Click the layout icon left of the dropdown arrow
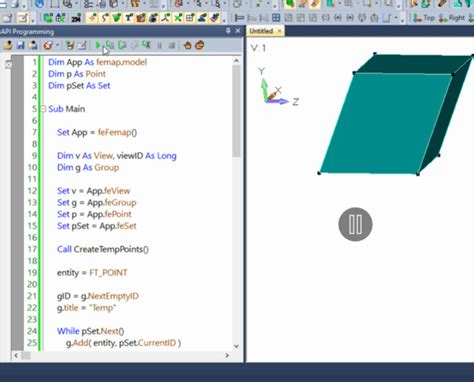Viewport: 474px width, 382px height. [386, 18]
